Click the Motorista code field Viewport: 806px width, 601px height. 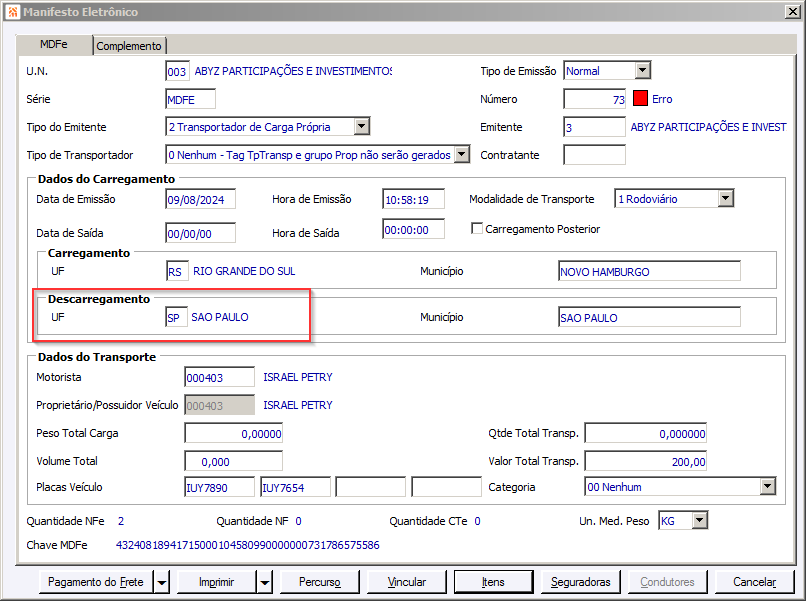click(219, 377)
